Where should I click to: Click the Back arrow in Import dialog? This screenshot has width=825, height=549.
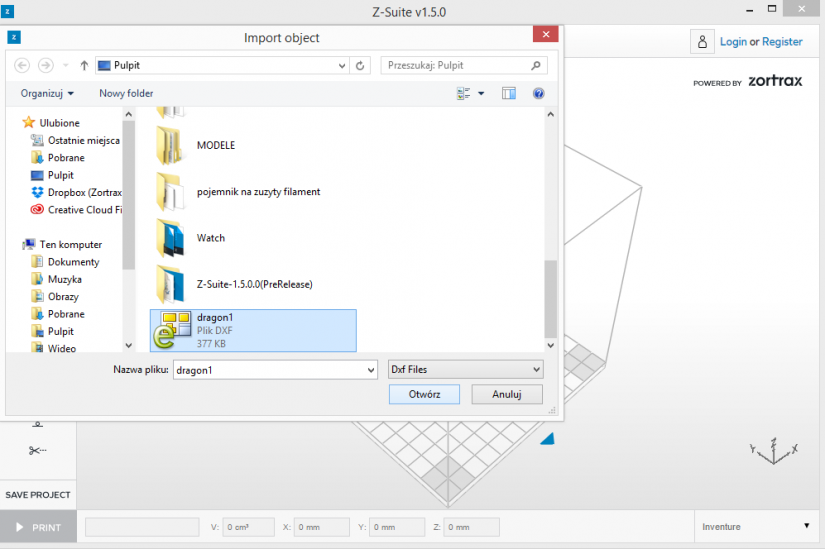click(22, 65)
